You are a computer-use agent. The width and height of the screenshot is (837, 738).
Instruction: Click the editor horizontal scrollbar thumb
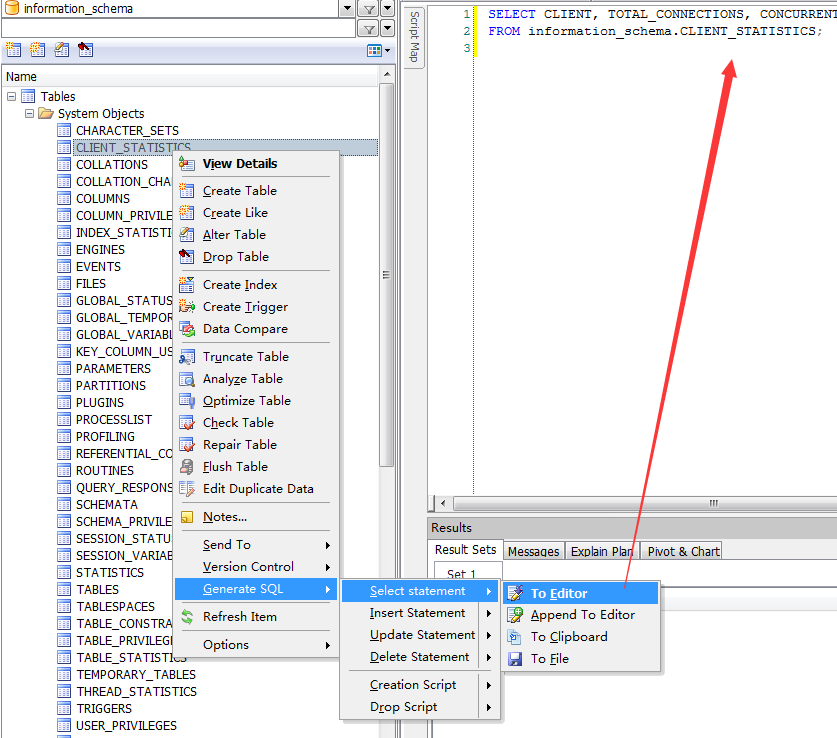pyautogui.click(x=646, y=503)
